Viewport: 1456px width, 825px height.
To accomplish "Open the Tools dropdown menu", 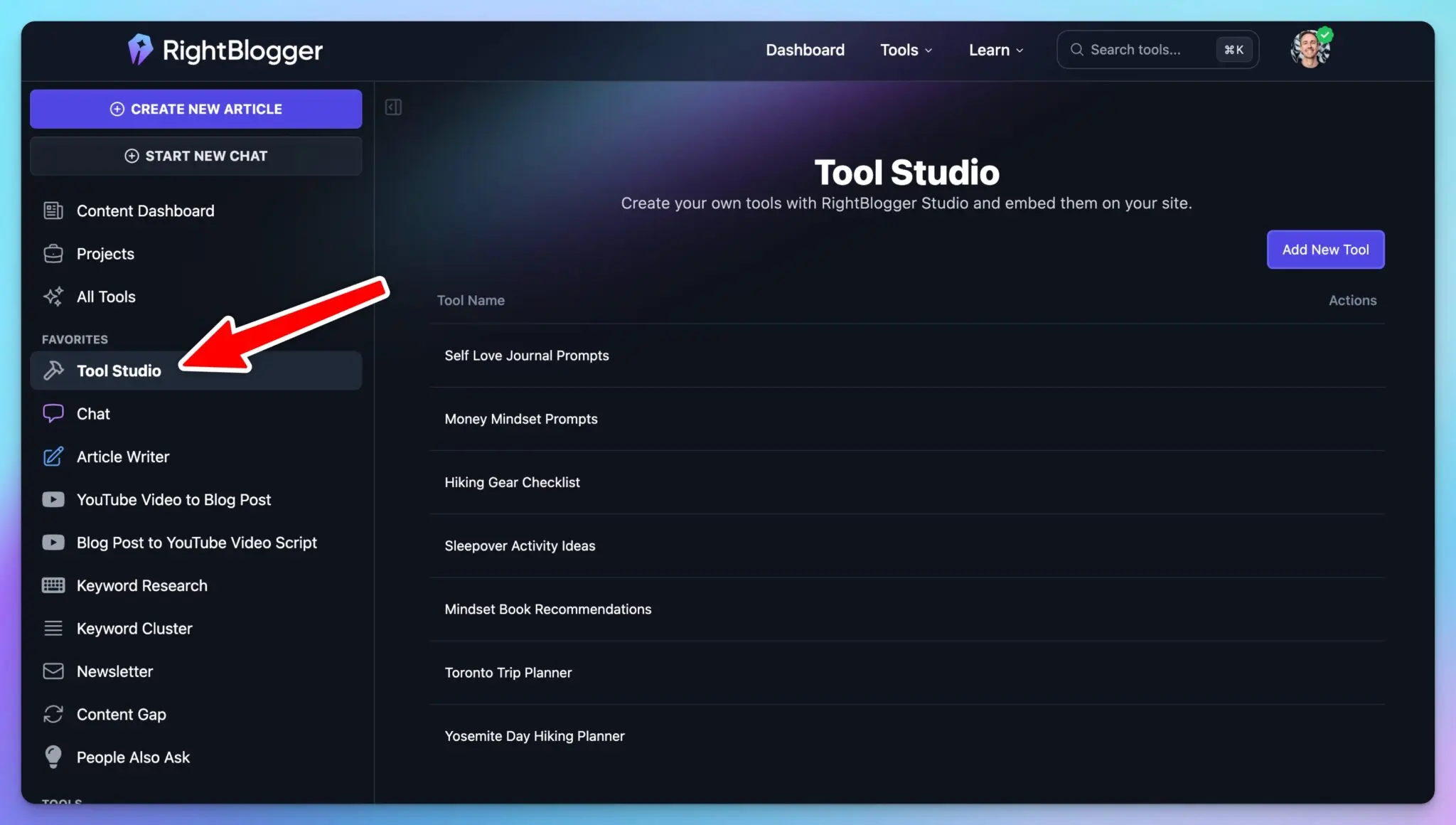I will [906, 50].
